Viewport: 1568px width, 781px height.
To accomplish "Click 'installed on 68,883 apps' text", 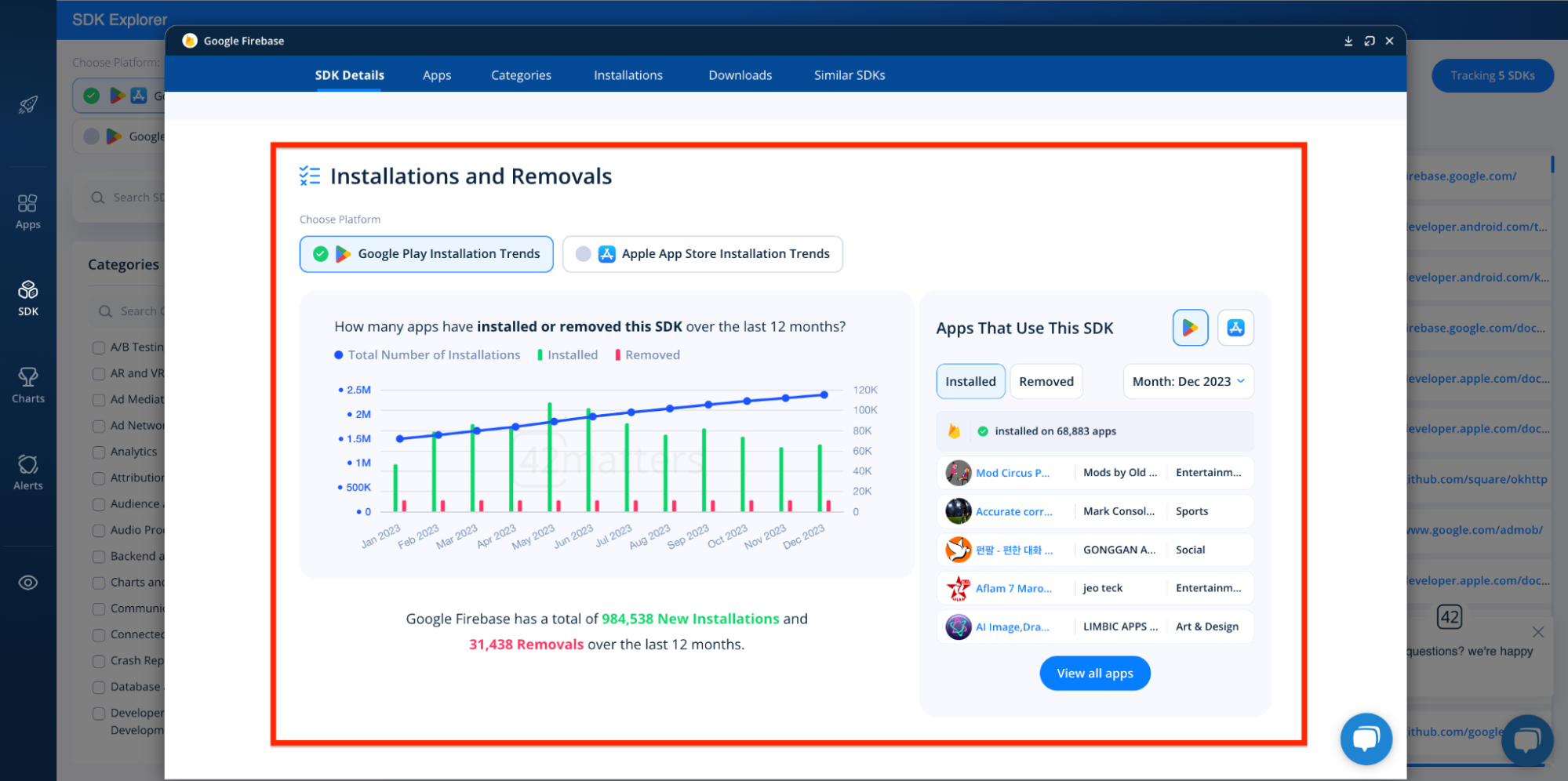I will pyautogui.click(x=1055, y=431).
